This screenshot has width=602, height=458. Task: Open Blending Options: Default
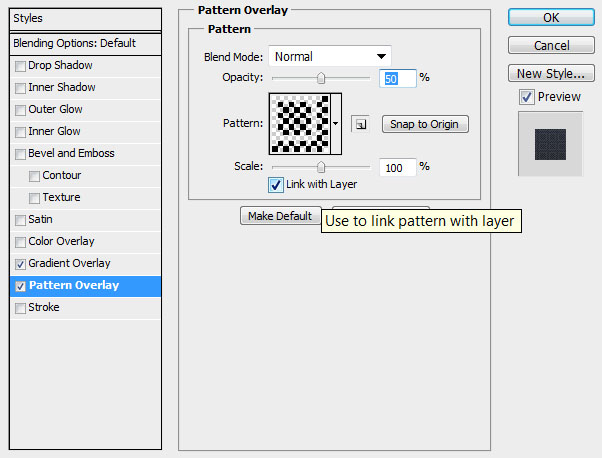tap(85, 44)
